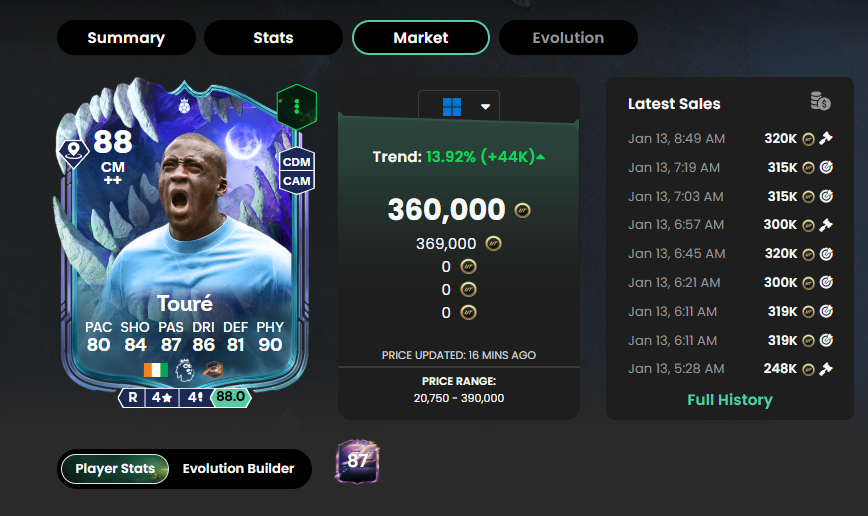Click the auction hammer icon beside 248K sale
The width and height of the screenshot is (868, 516).
pyautogui.click(x=826, y=369)
